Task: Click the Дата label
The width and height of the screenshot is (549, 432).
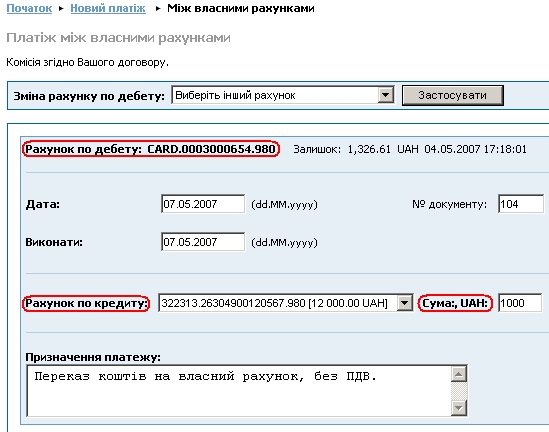Action: coord(43,204)
